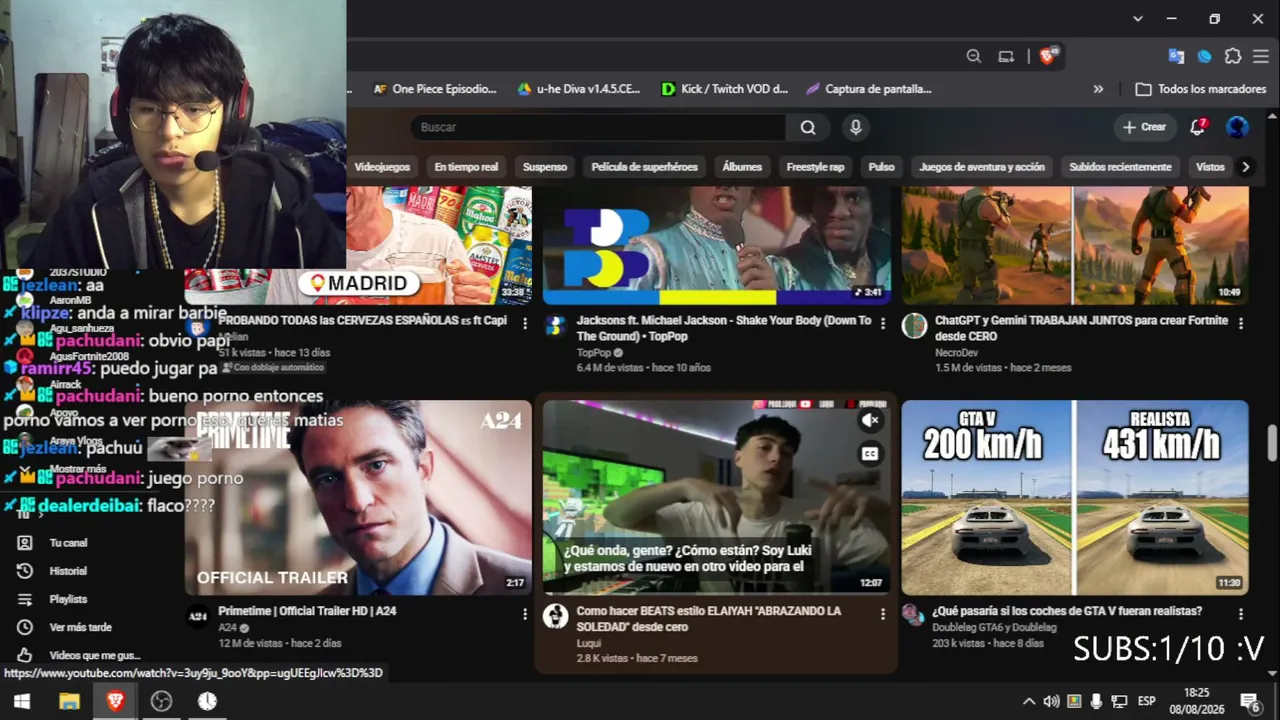Image resolution: width=1280 pixels, height=720 pixels.
Task: Open the Luqui channel avatar
Action: [555, 616]
